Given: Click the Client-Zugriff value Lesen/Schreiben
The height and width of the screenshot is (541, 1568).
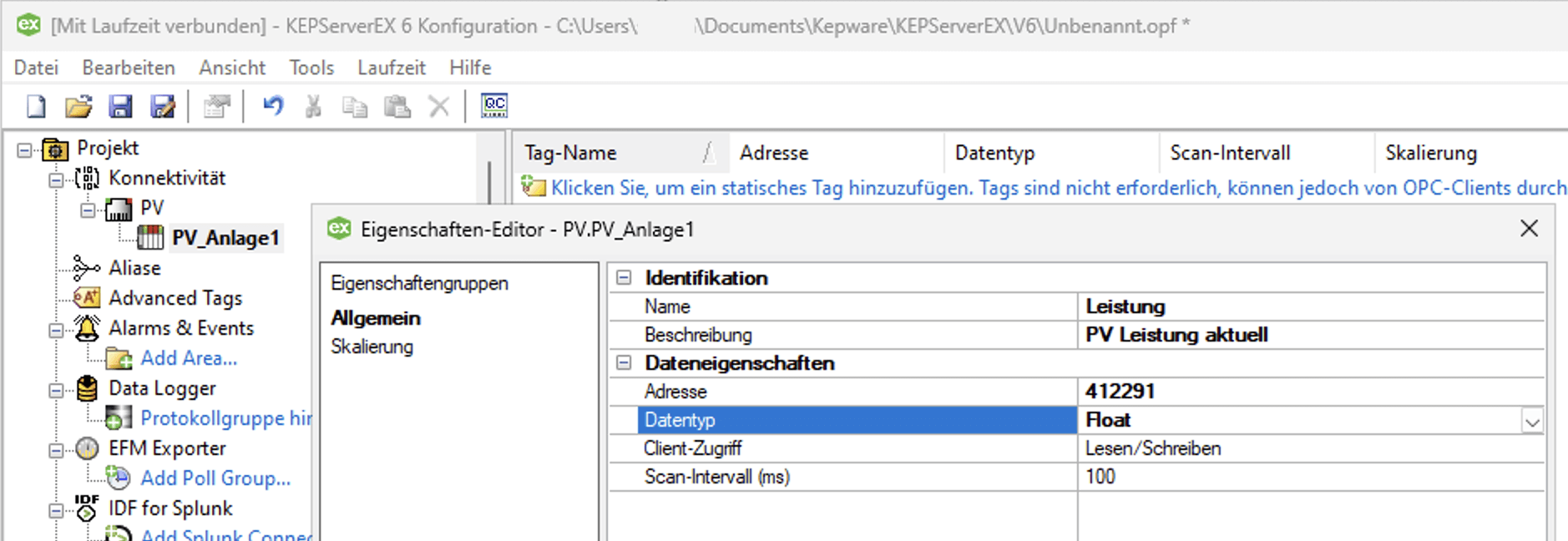Looking at the screenshot, I should pyautogui.click(x=1311, y=448).
